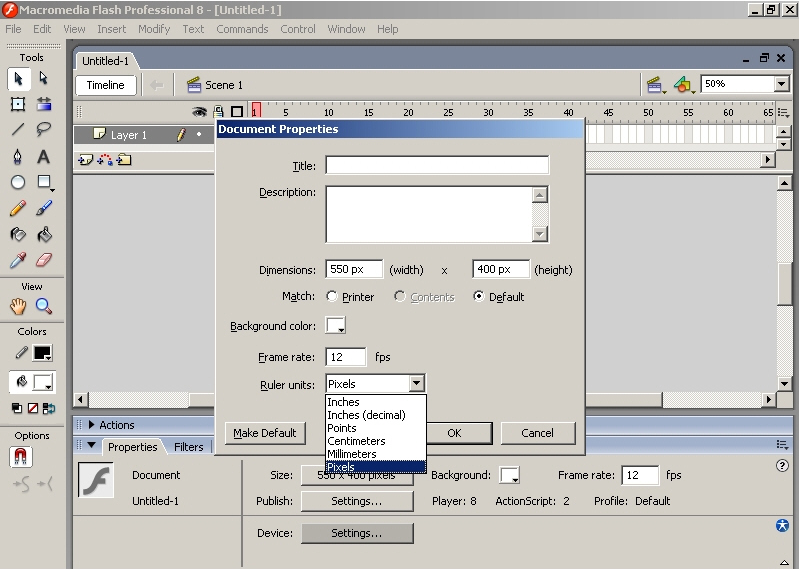
Task: Choose Centimeters from ruler units list
Action: [376, 441]
